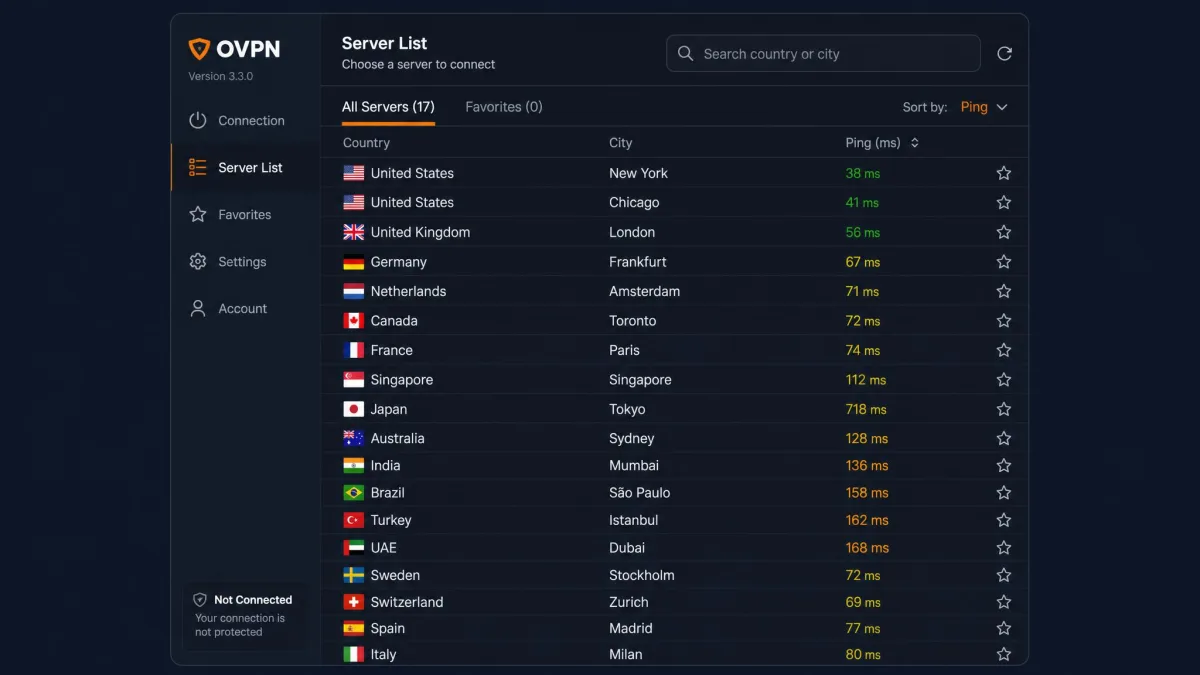
Task: Click the India flag icon
Action: [x=354, y=465]
